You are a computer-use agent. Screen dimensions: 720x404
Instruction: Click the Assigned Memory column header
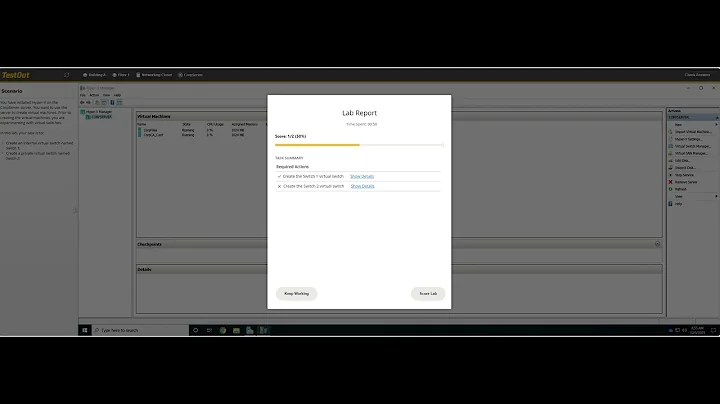[245, 124]
